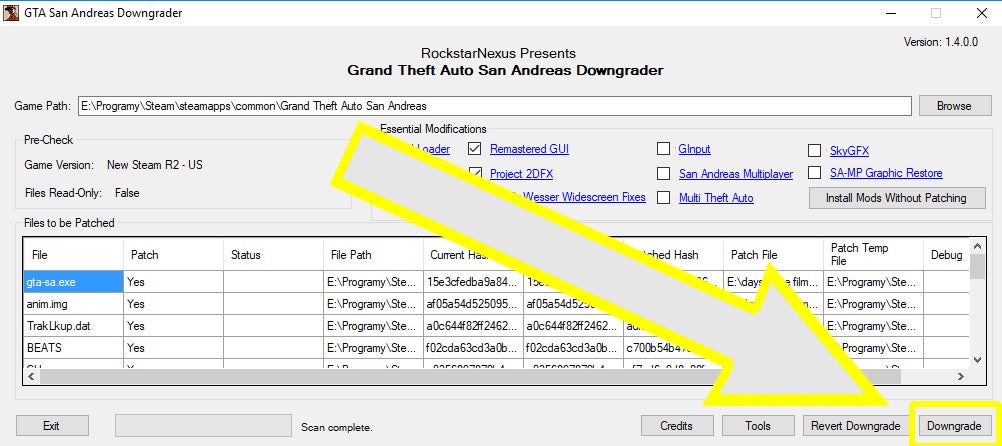
Task: Click the horizontal scrollbar left arrow
Action: (x=31, y=377)
